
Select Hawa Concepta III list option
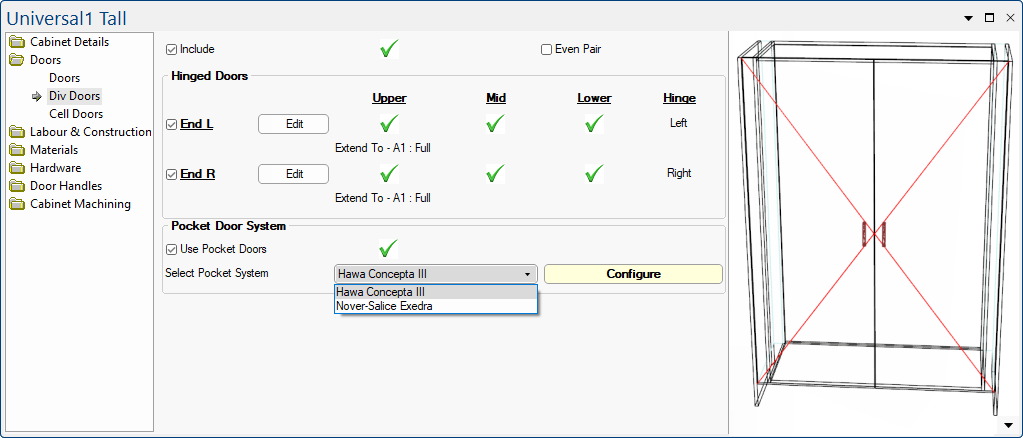point(381,292)
